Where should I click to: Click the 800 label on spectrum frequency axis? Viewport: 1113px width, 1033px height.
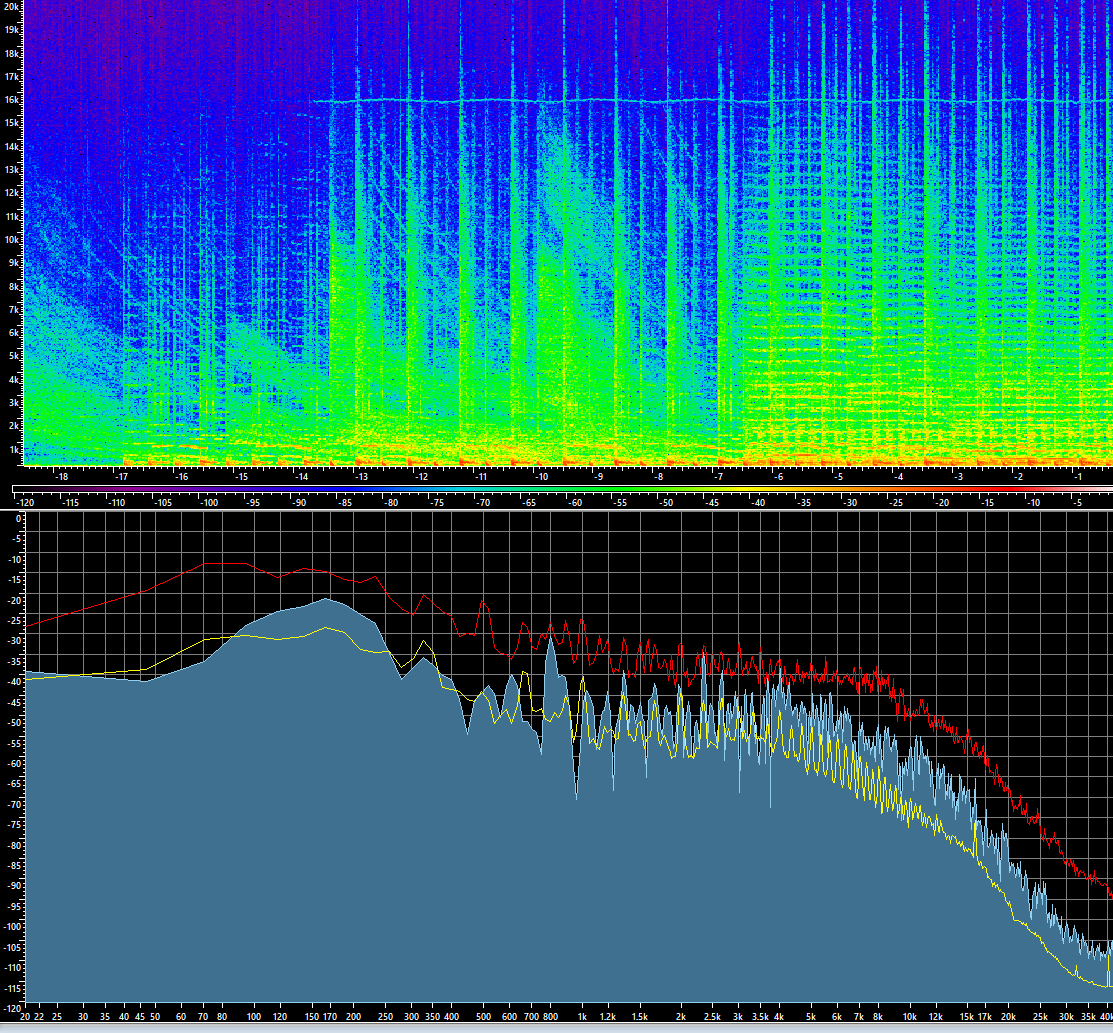(550, 1017)
